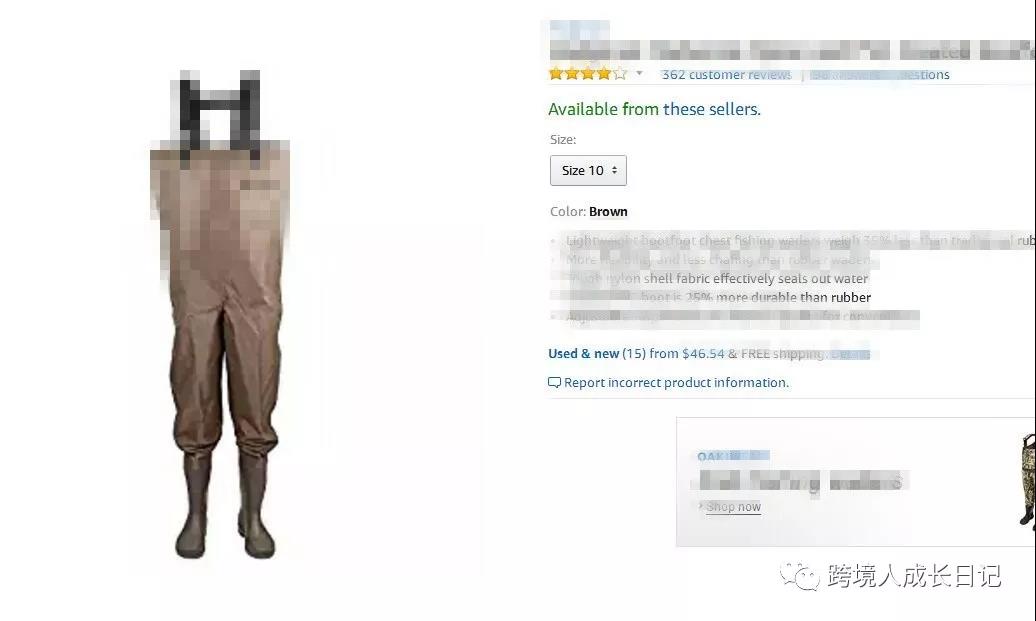The width and height of the screenshot is (1036, 621).
Task: Open the answered questions link
Action: [879, 75]
